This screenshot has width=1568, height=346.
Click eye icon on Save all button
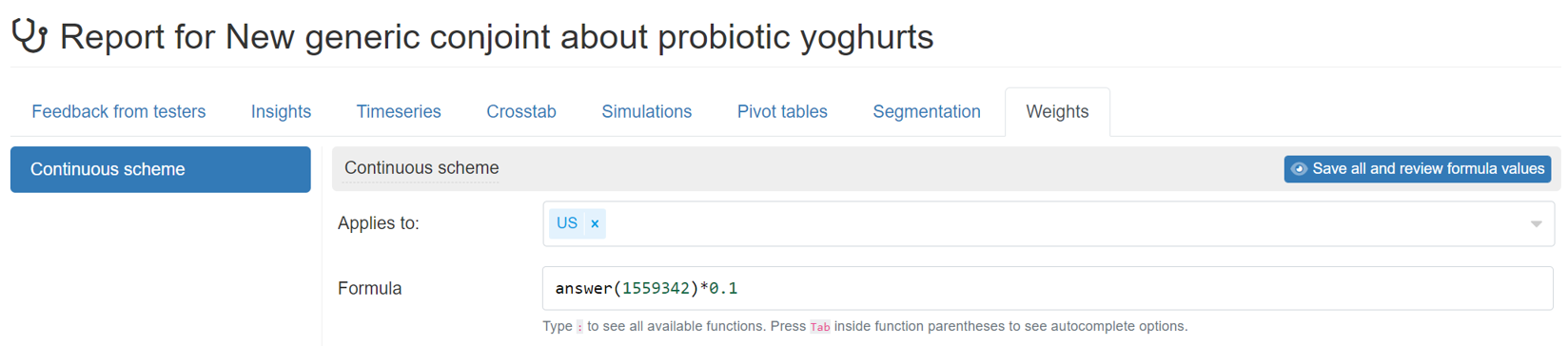click(x=1299, y=169)
